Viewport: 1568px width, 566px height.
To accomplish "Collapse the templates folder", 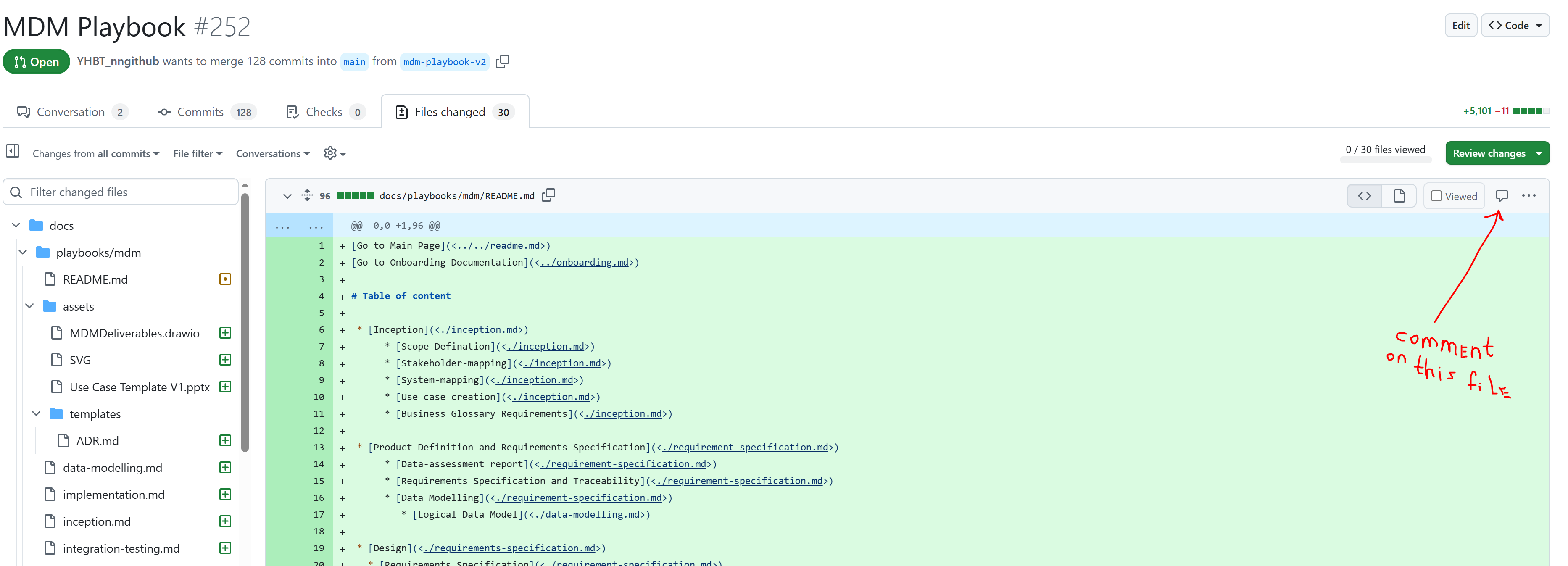I will (x=37, y=414).
